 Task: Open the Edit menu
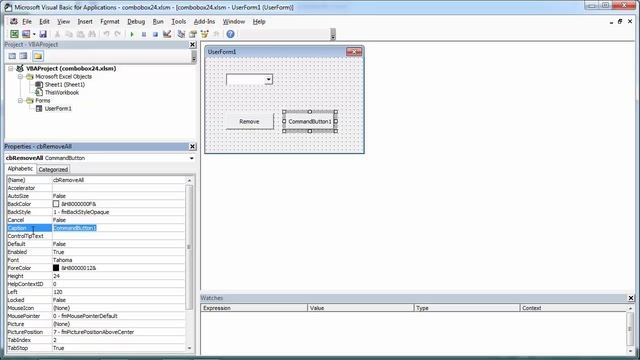[x=44, y=22]
